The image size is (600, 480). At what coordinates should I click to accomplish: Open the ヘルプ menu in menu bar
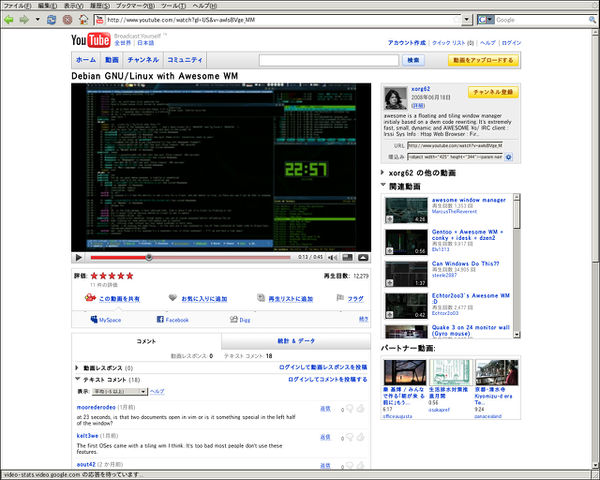205,5
